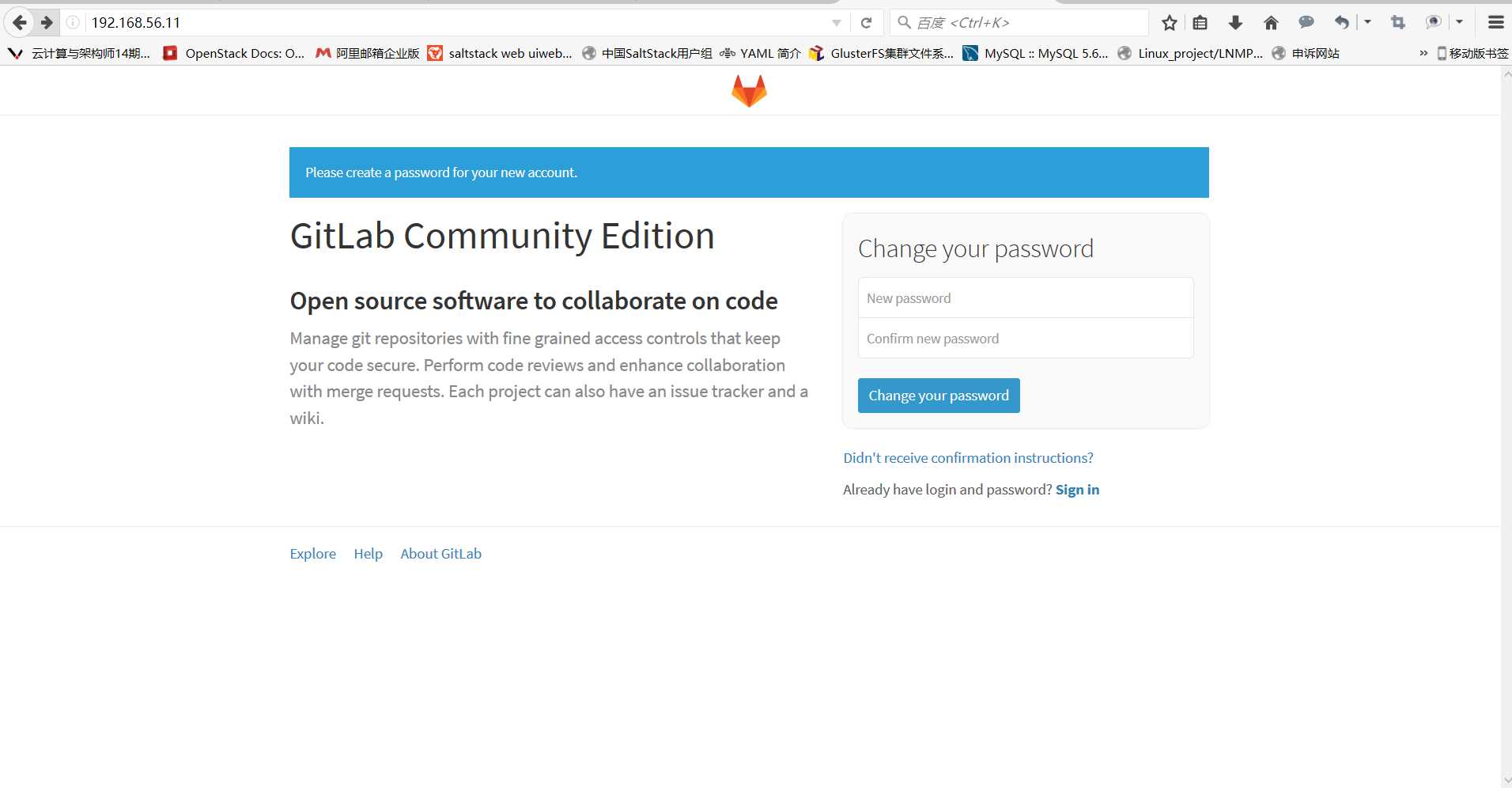Screen dimensions: 1512x788
Task: Reload the page with refresh icon
Action: click(866, 23)
